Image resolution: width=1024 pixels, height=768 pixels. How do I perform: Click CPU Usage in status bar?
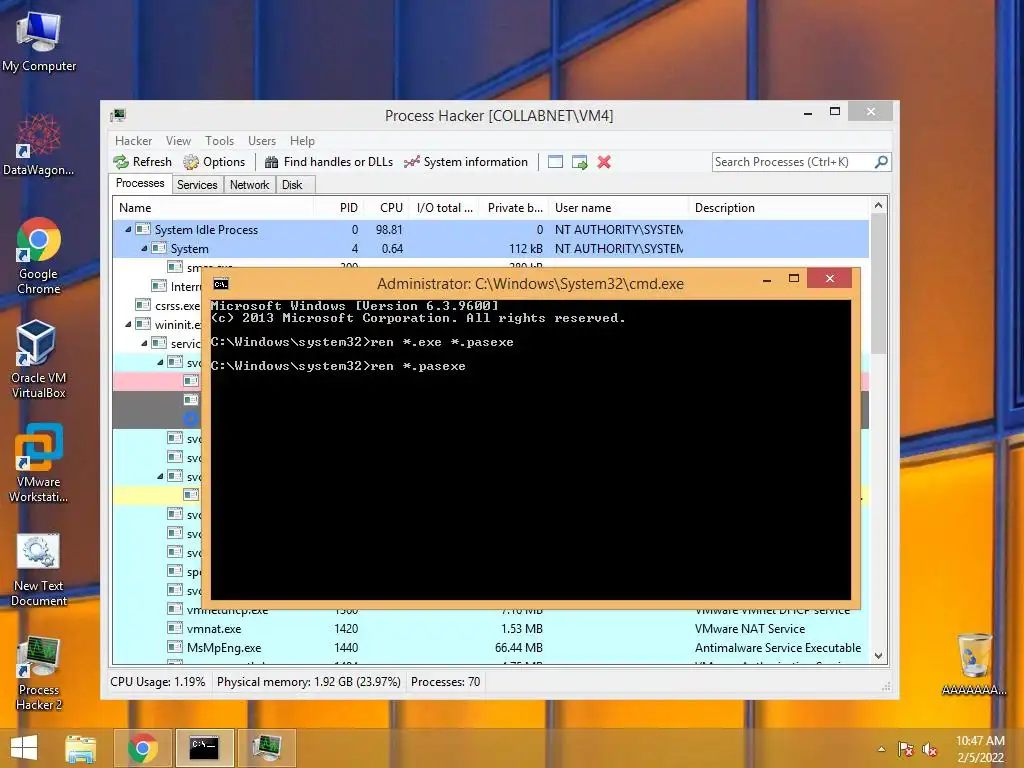click(157, 682)
